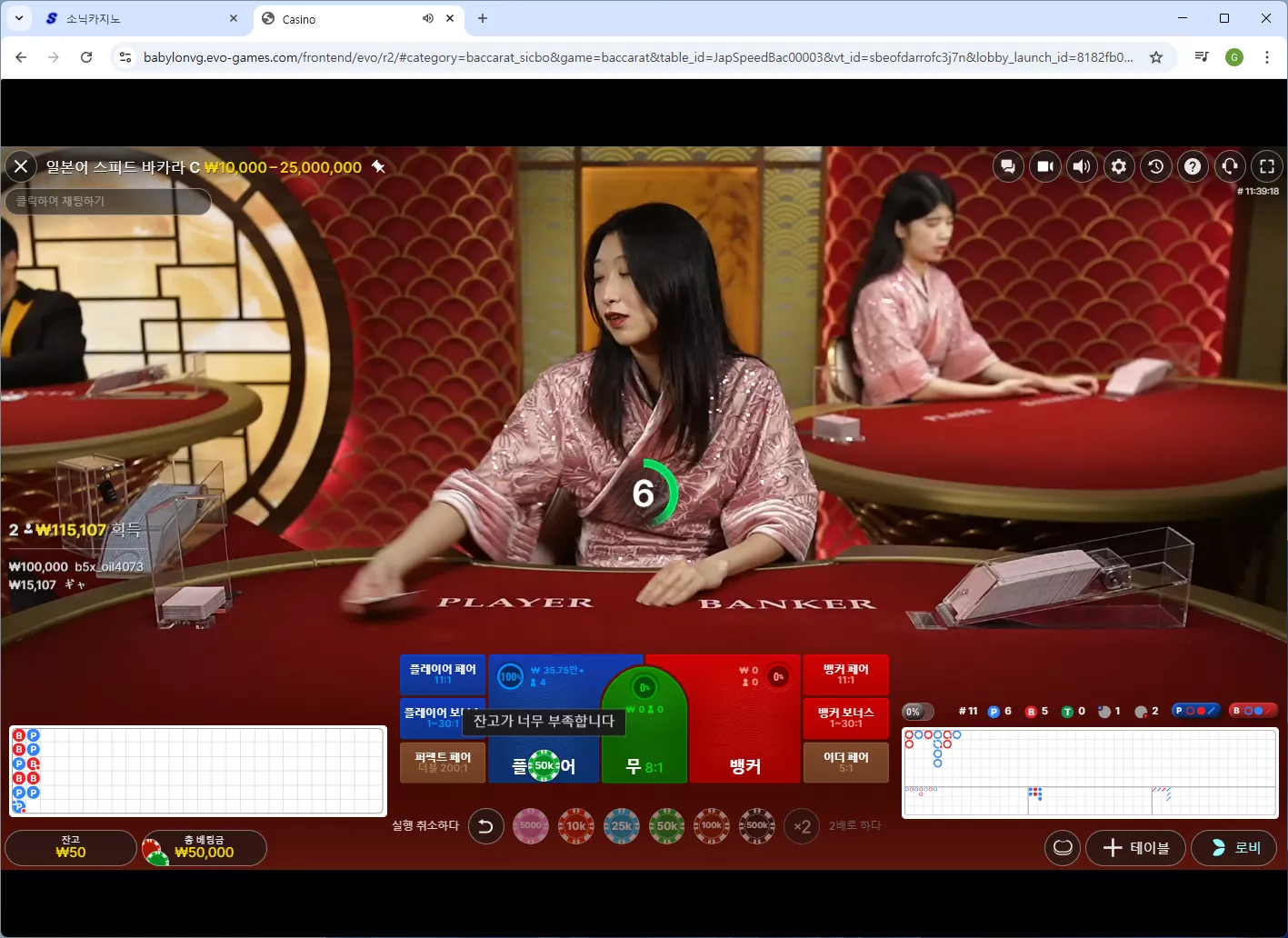The height and width of the screenshot is (938, 1288).
Task: Select the 500k black chip
Action: tap(757, 826)
